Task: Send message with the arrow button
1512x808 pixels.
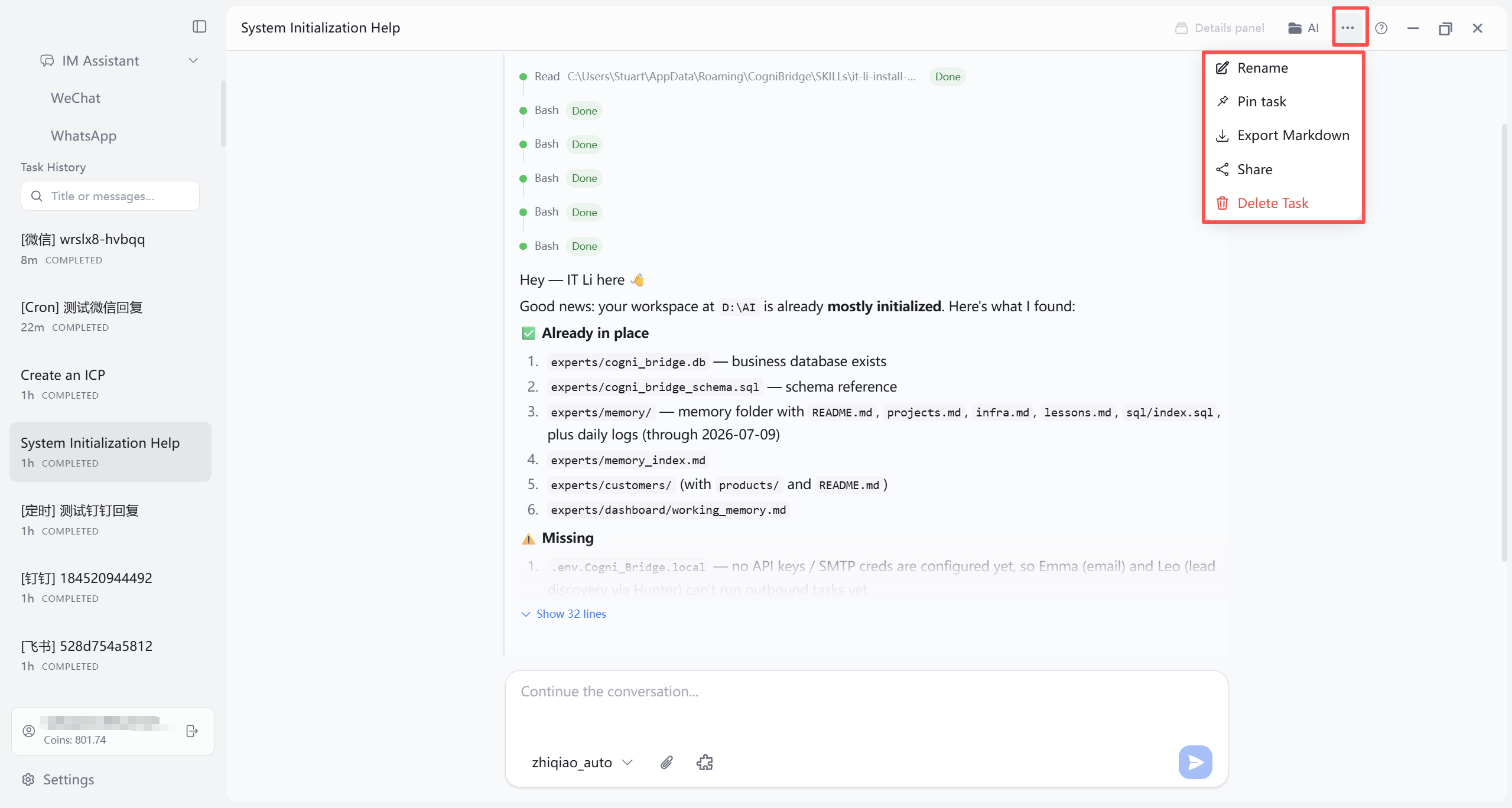Action: [1195, 762]
